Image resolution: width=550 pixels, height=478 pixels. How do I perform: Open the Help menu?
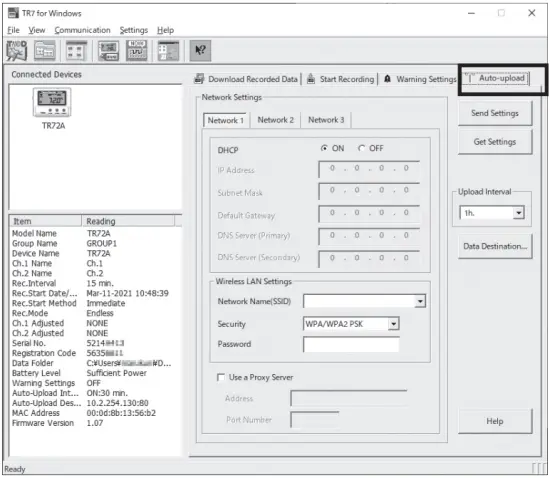[x=165, y=30]
